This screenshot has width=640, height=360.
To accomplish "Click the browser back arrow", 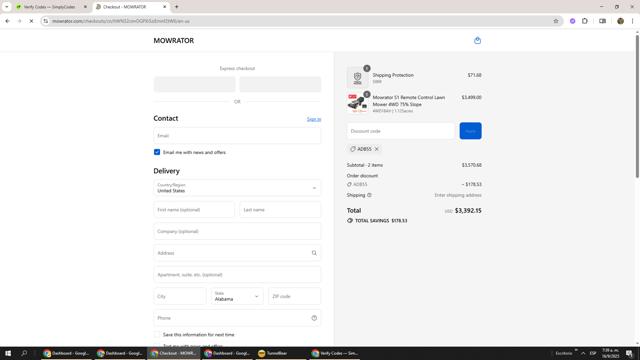I will pyautogui.click(x=7, y=21).
